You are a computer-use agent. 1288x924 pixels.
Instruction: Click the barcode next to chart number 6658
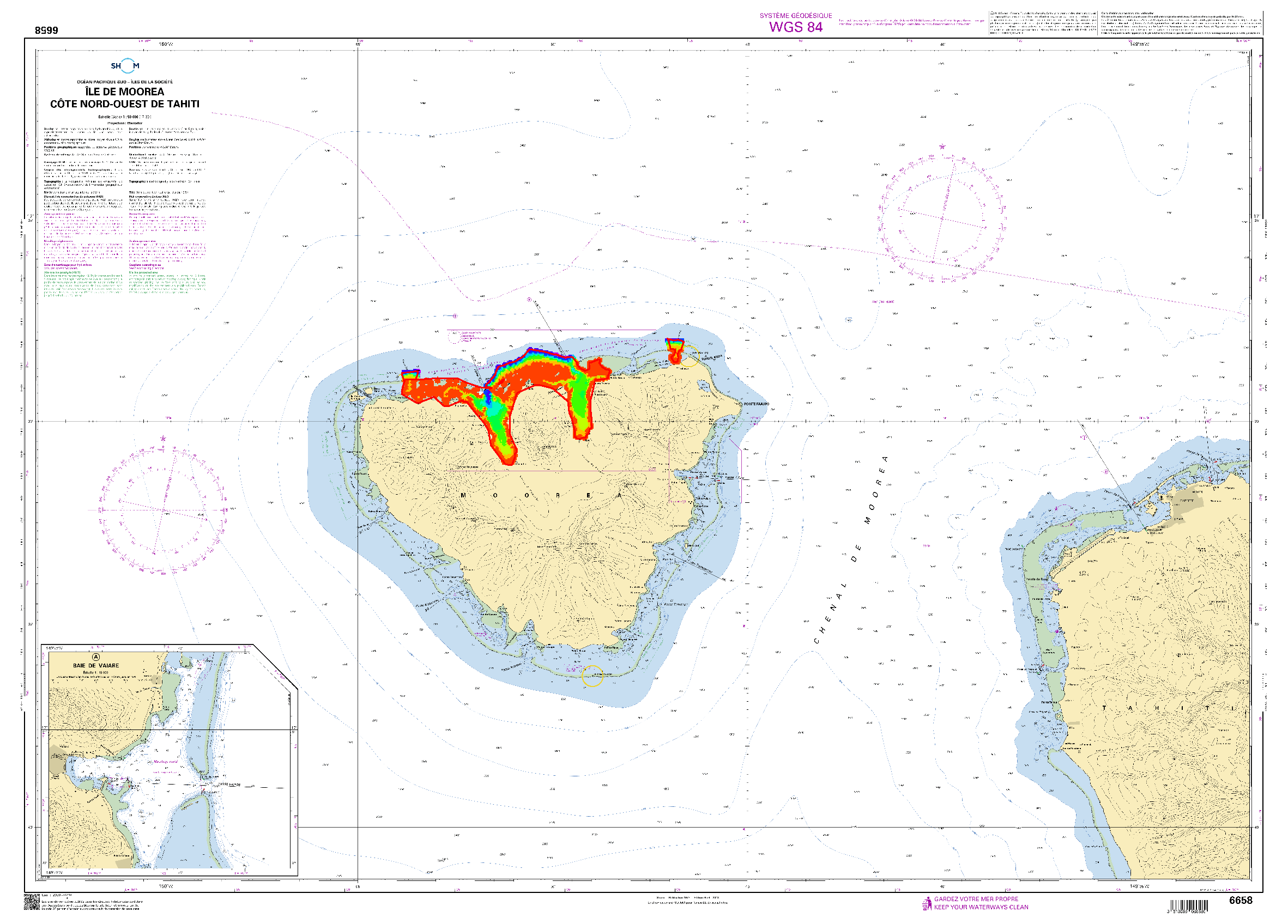pos(1189,906)
